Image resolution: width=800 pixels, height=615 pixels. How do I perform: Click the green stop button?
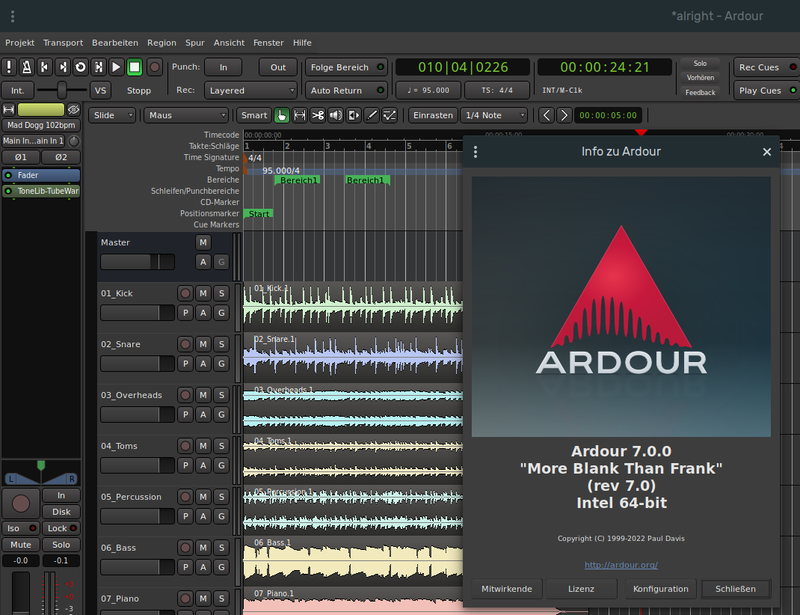[x=134, y=67]
